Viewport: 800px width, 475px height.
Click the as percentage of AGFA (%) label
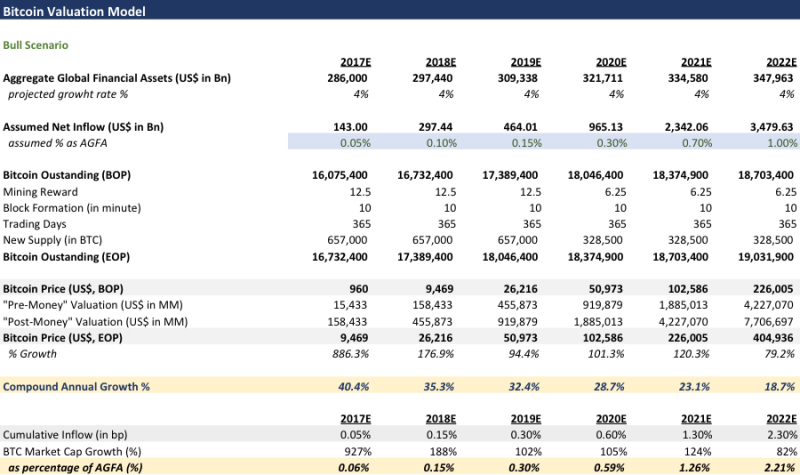[76, 467]
